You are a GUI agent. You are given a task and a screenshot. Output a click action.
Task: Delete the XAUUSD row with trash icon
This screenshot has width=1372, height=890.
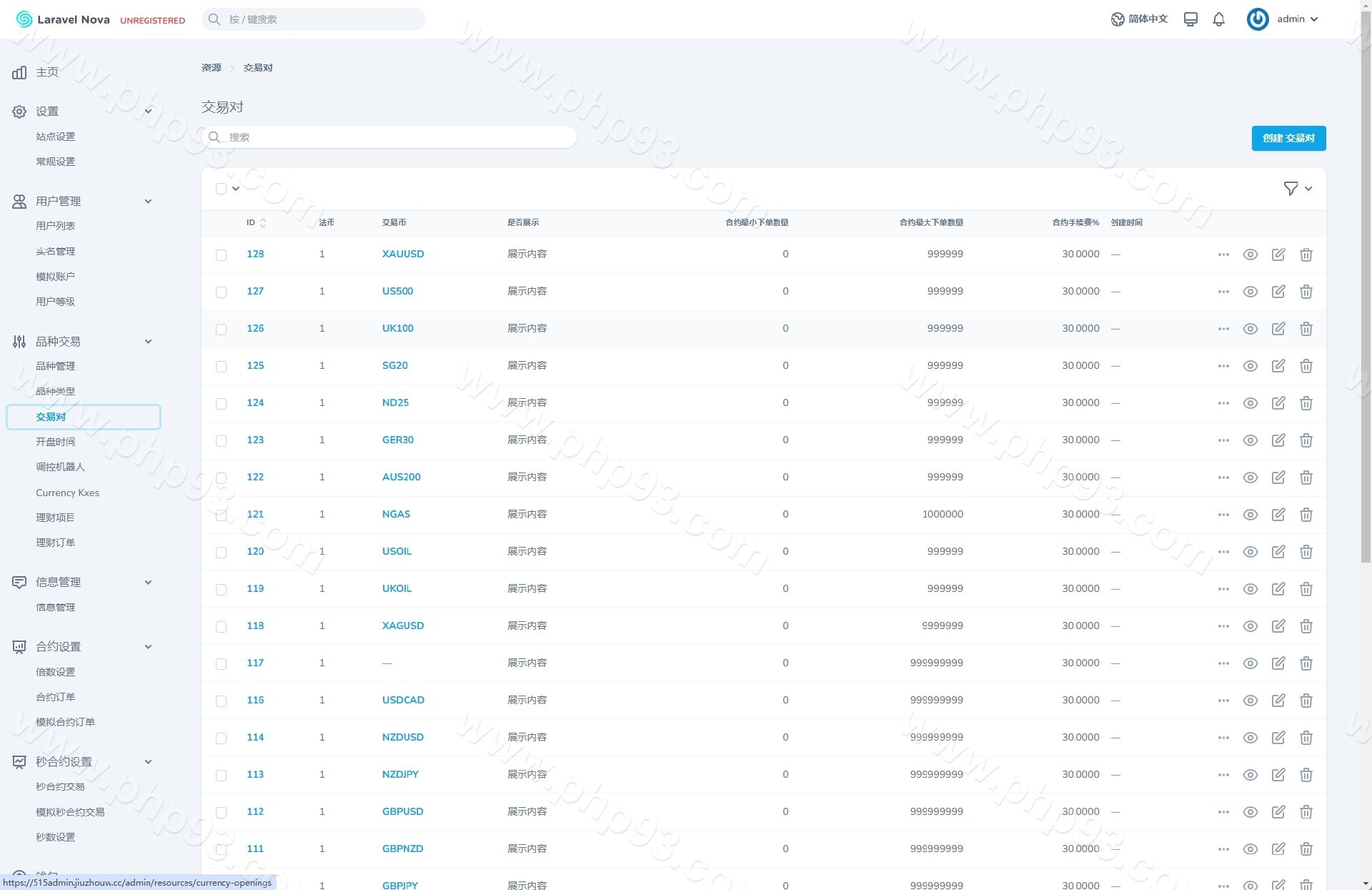point(1306,254)
